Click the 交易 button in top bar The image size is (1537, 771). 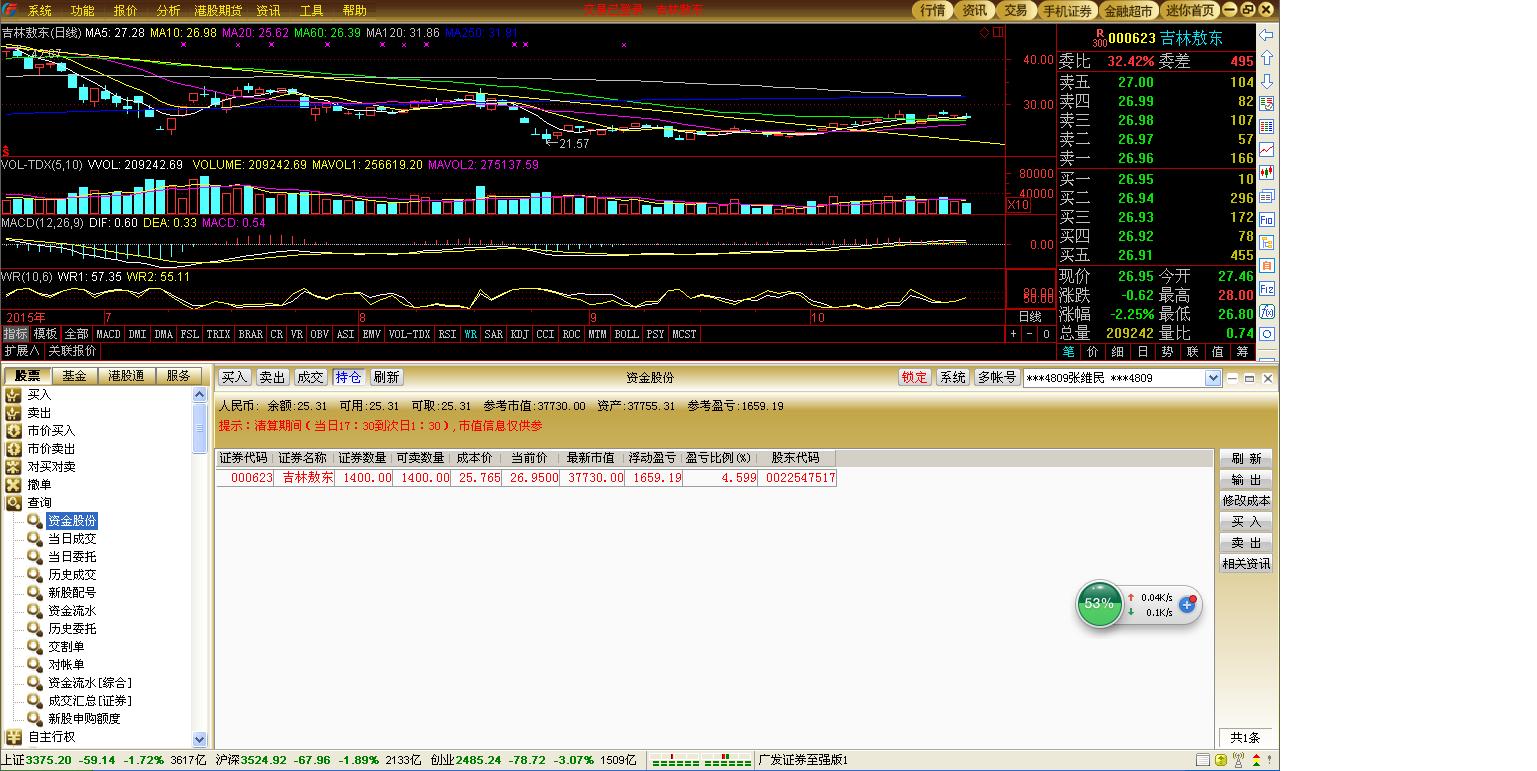[1015, 10]
